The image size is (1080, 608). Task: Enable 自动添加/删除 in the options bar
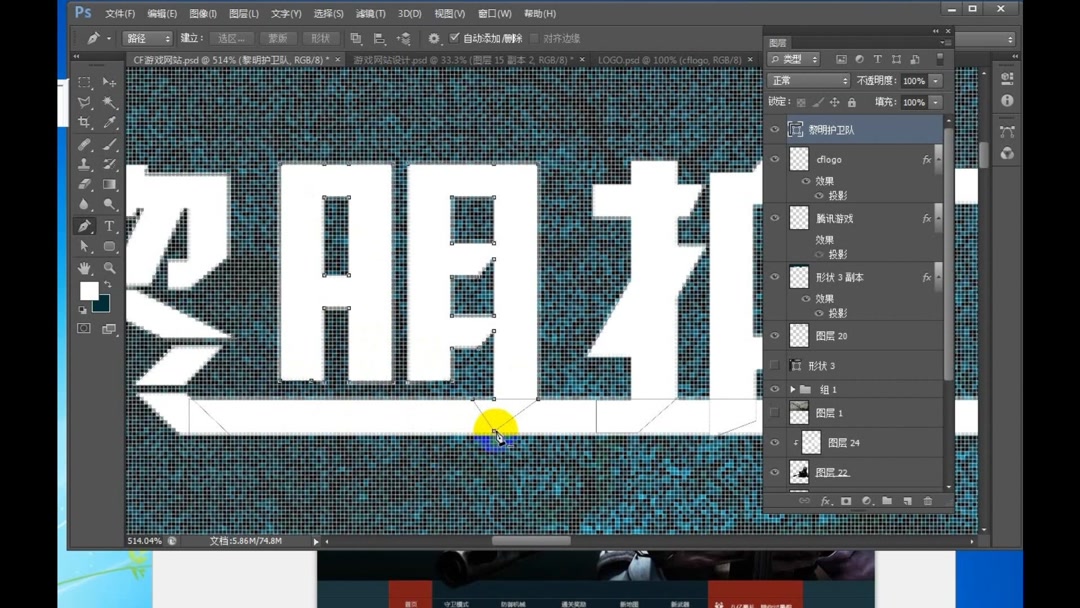pyautogui.click(x=456, y=38)
